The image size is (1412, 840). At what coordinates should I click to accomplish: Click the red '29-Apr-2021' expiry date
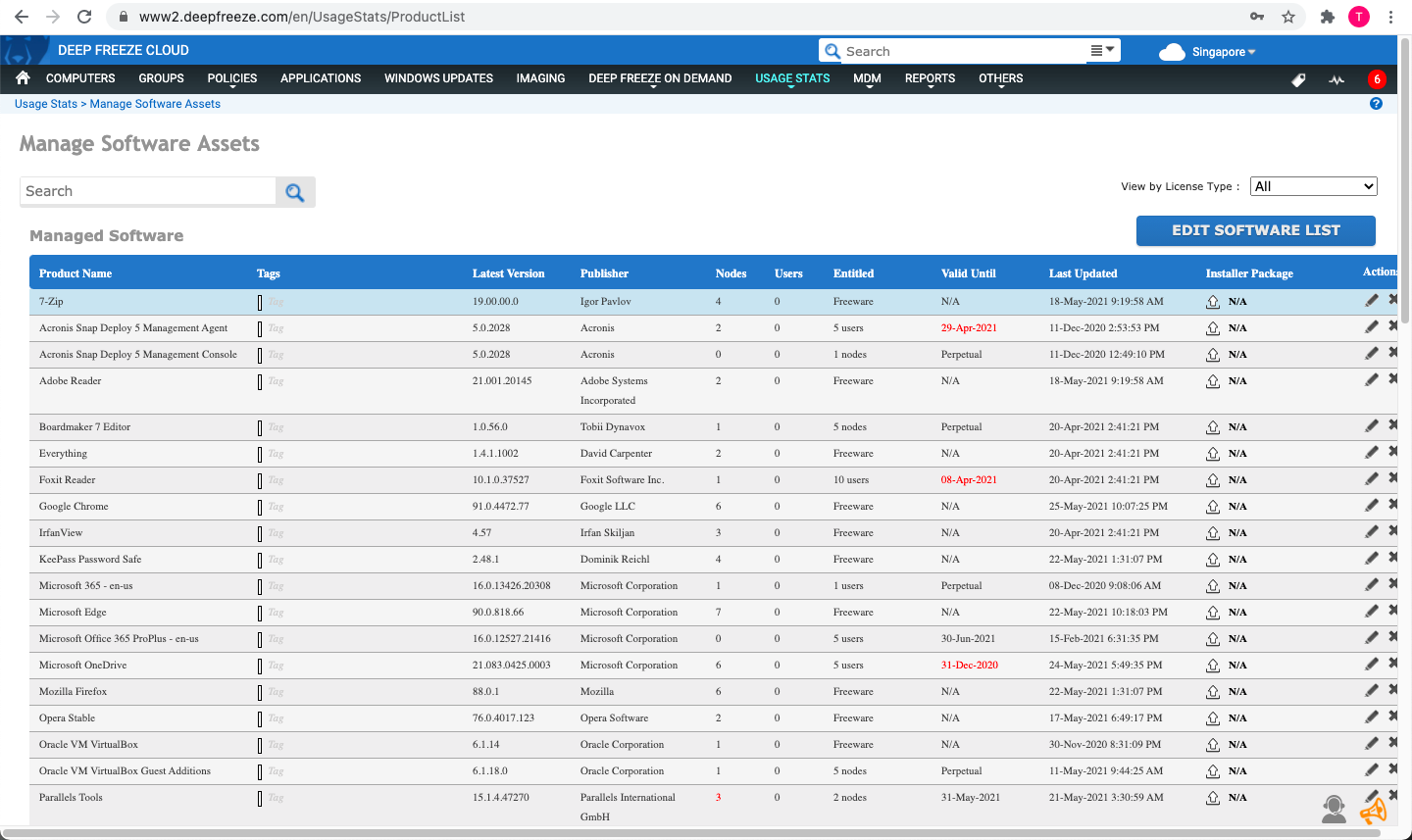pyautogui.click(x=969, y=327)
